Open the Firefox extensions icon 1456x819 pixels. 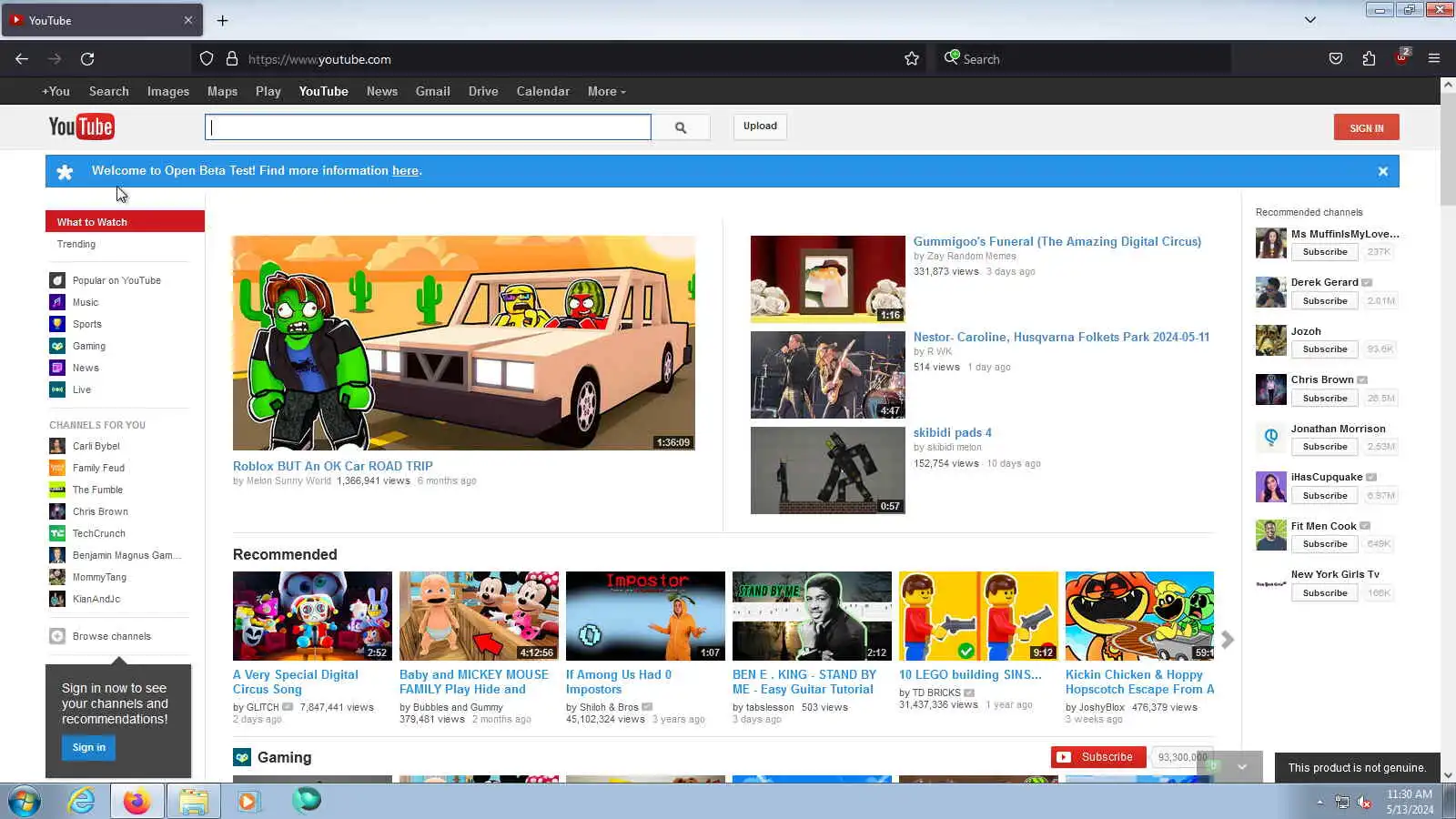point(1369,59)
